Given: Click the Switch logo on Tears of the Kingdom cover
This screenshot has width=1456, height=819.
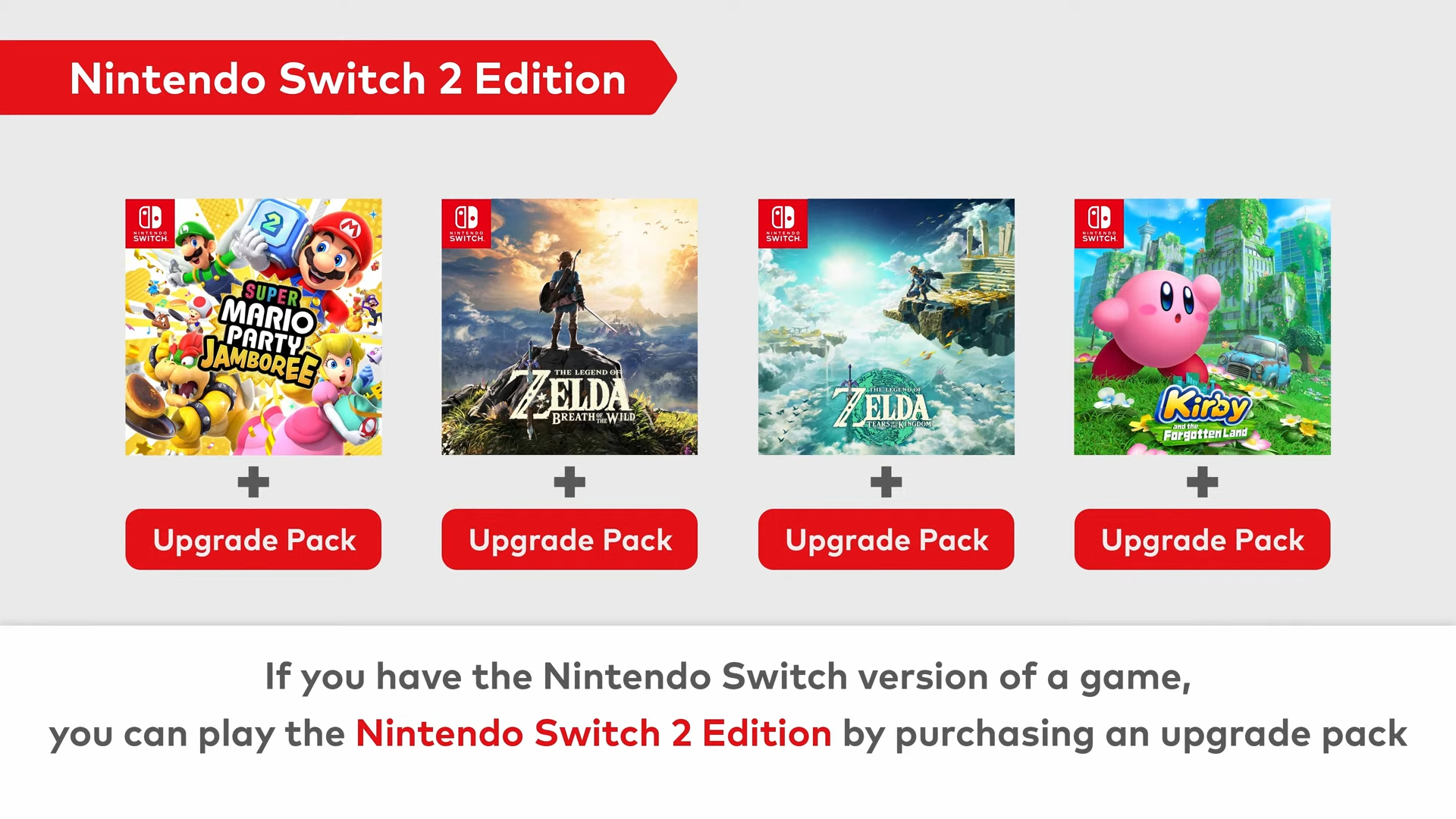Looking at the screenshot, I should [783, 224].
